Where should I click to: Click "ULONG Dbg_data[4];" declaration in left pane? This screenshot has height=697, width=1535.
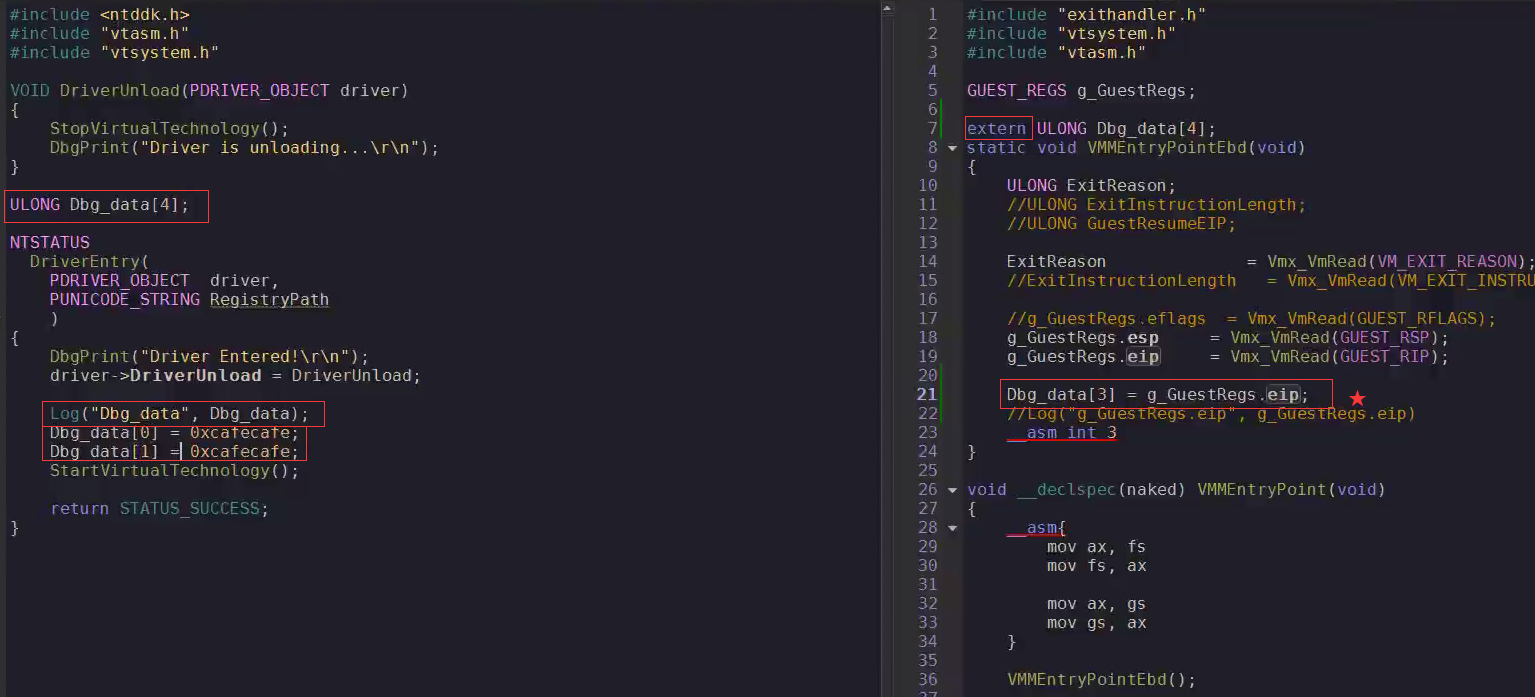click(x=100, y=205)
